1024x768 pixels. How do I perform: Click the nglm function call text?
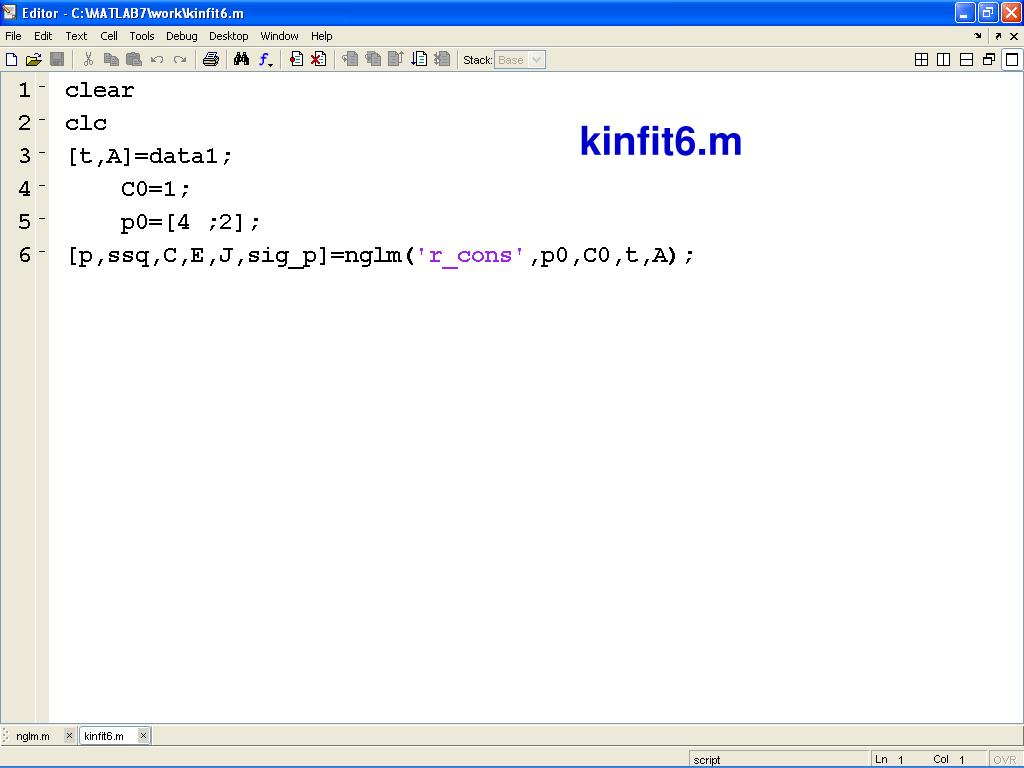click(x=373, y=256)
